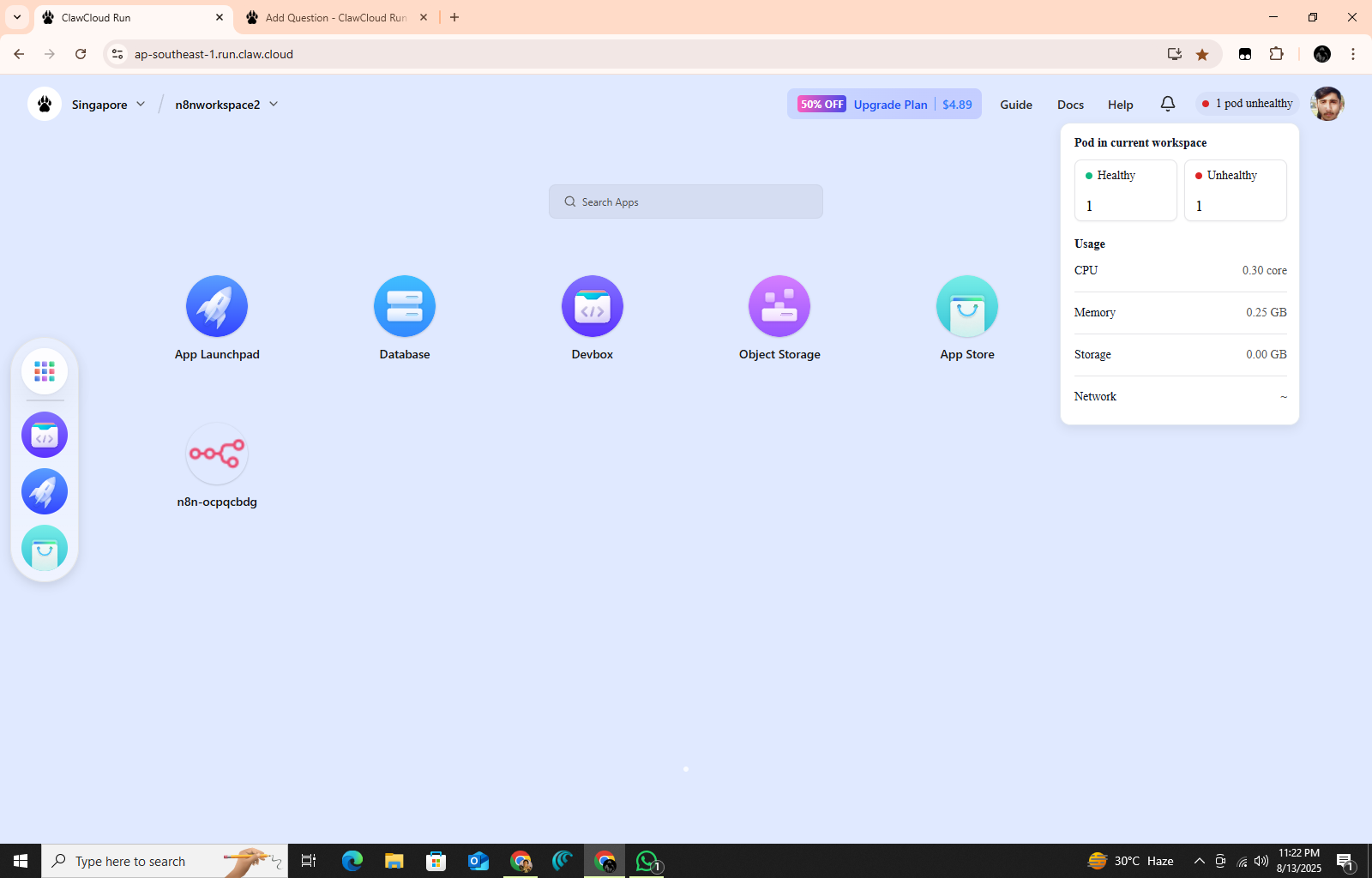The image size is (1372, 878).
Task: Click the 1 pod unhealthy status
Action: [x=1248, y=104]
